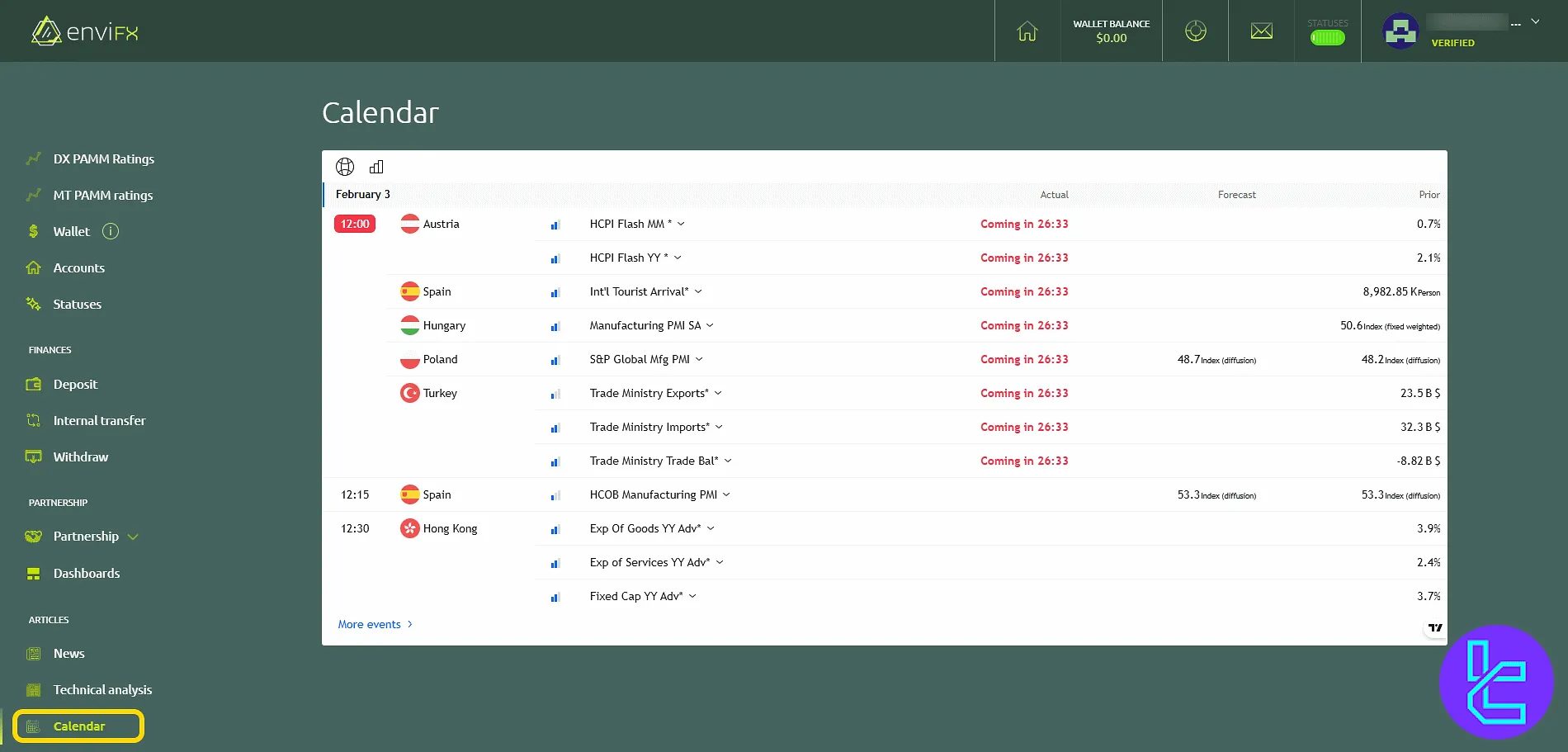Open the Technical analysis page
This screenshot has width=1568, height=752.
click(102, 689)
